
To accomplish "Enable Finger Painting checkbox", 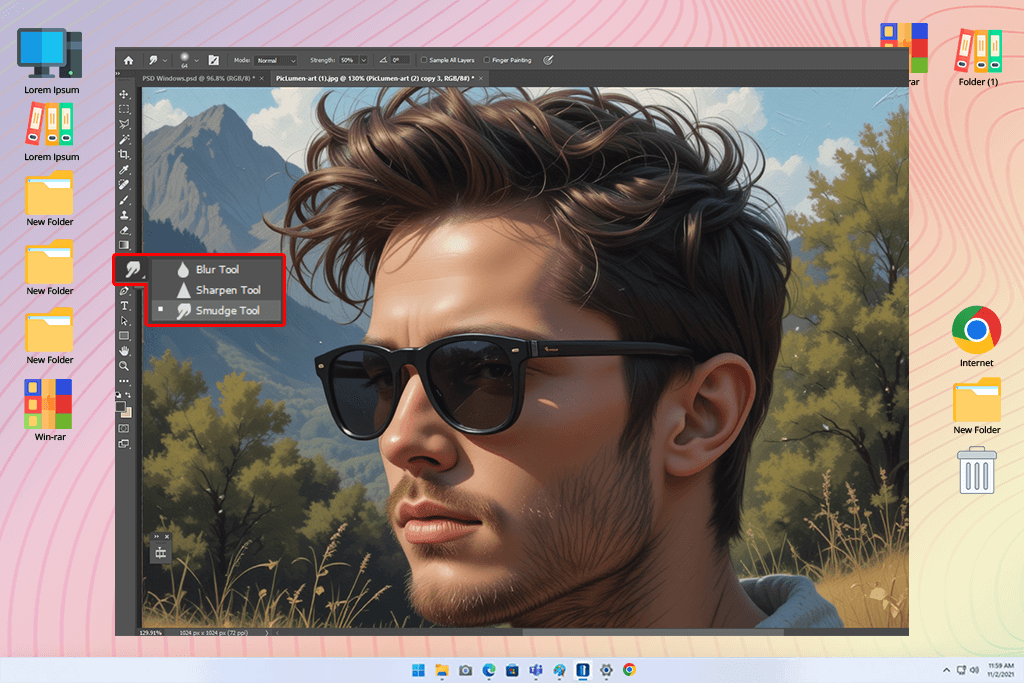I will click(487, 60).
